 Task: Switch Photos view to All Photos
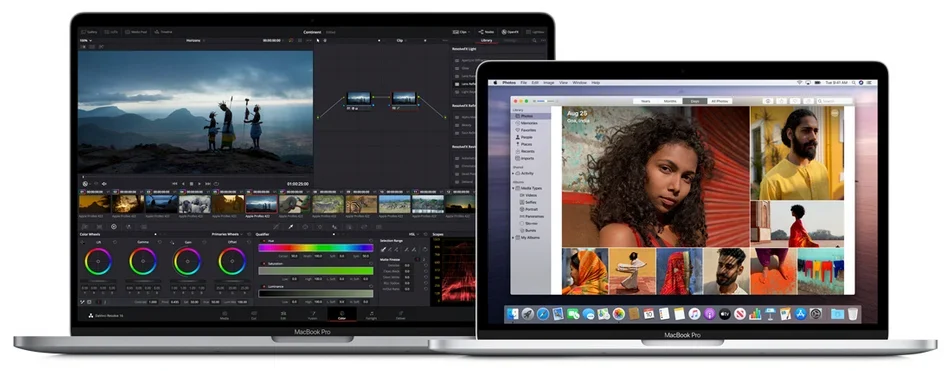720,101
